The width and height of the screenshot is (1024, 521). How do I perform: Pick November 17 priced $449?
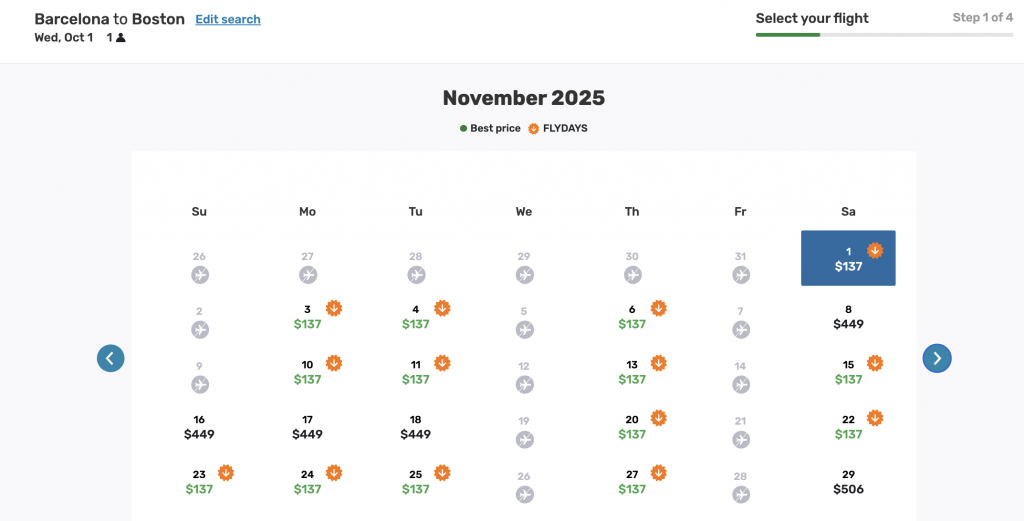307,428
